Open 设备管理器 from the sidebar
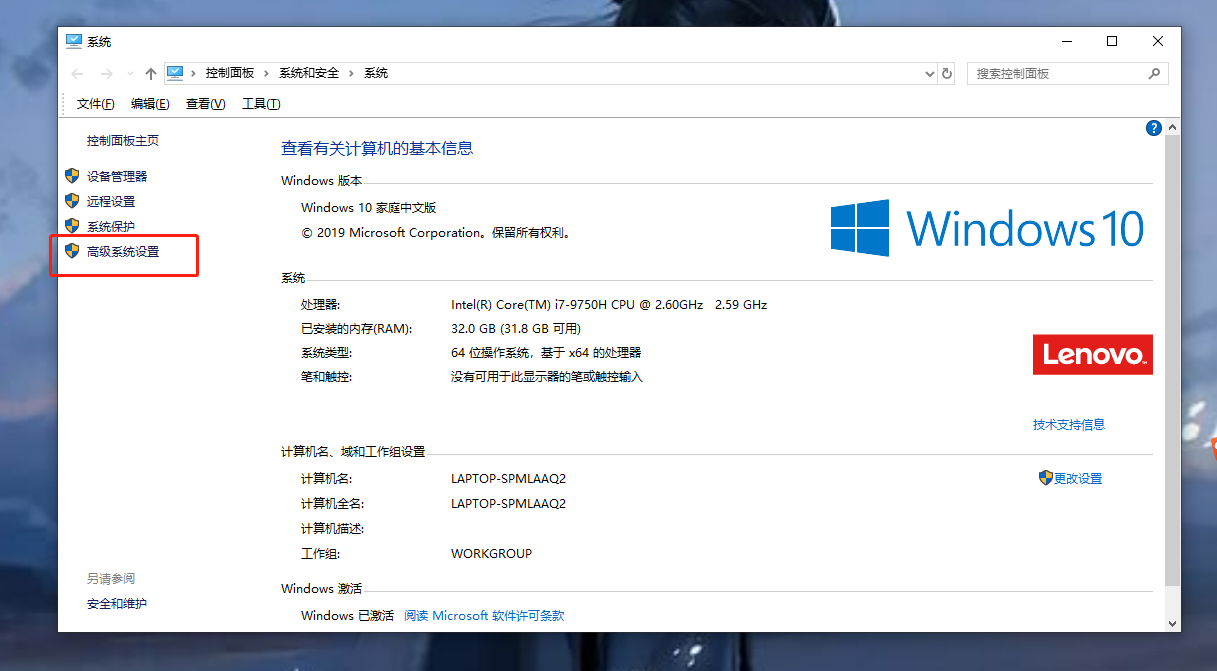 (x=117, y=176)
